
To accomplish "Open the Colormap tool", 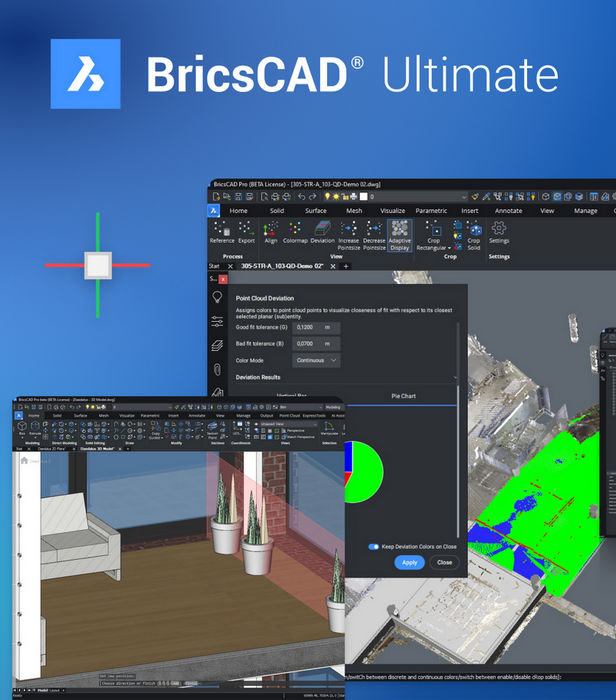I will point(295,232).
